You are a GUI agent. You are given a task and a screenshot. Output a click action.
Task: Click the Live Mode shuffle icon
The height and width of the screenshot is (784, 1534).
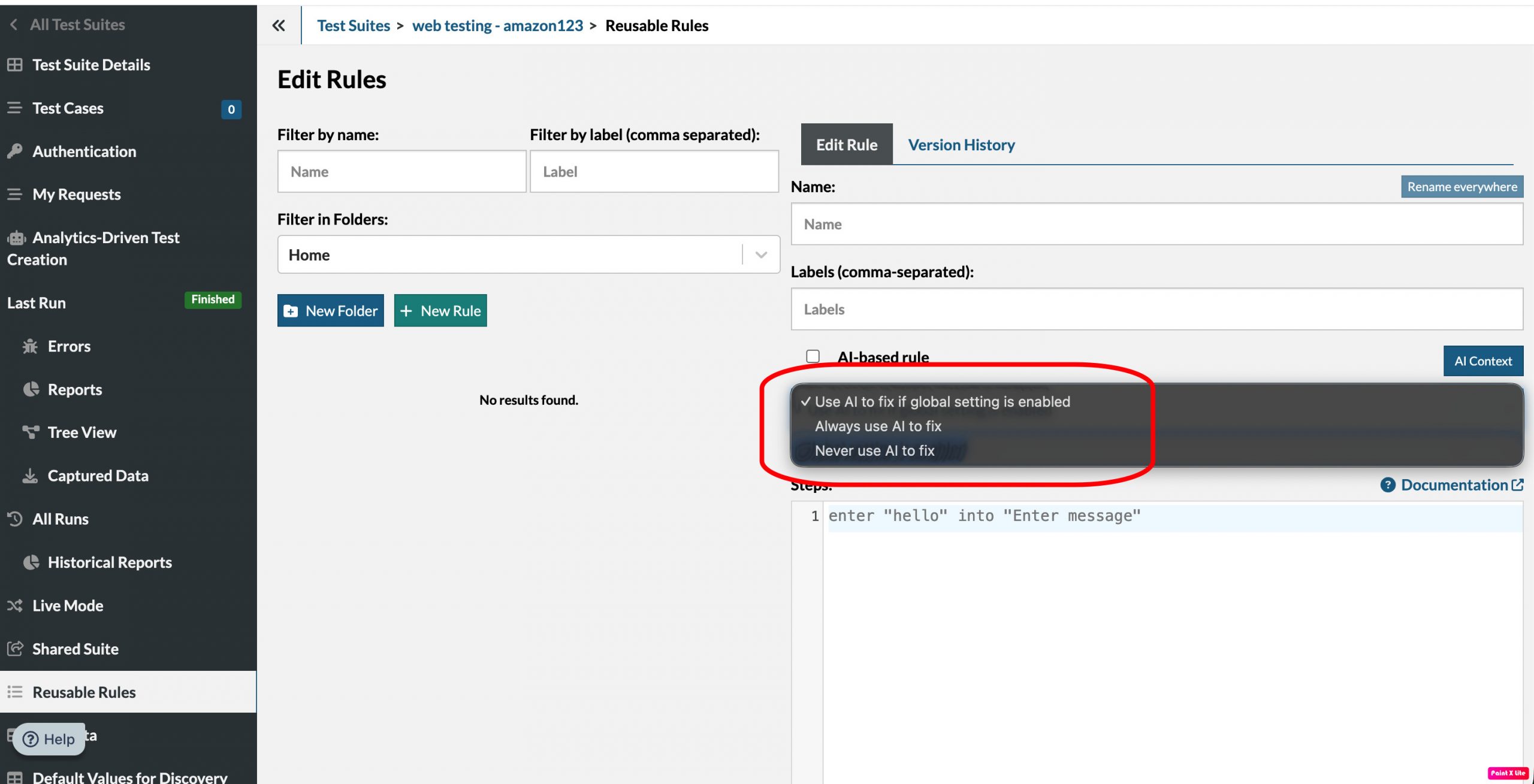pyautogui.click(x=15, y=606)
